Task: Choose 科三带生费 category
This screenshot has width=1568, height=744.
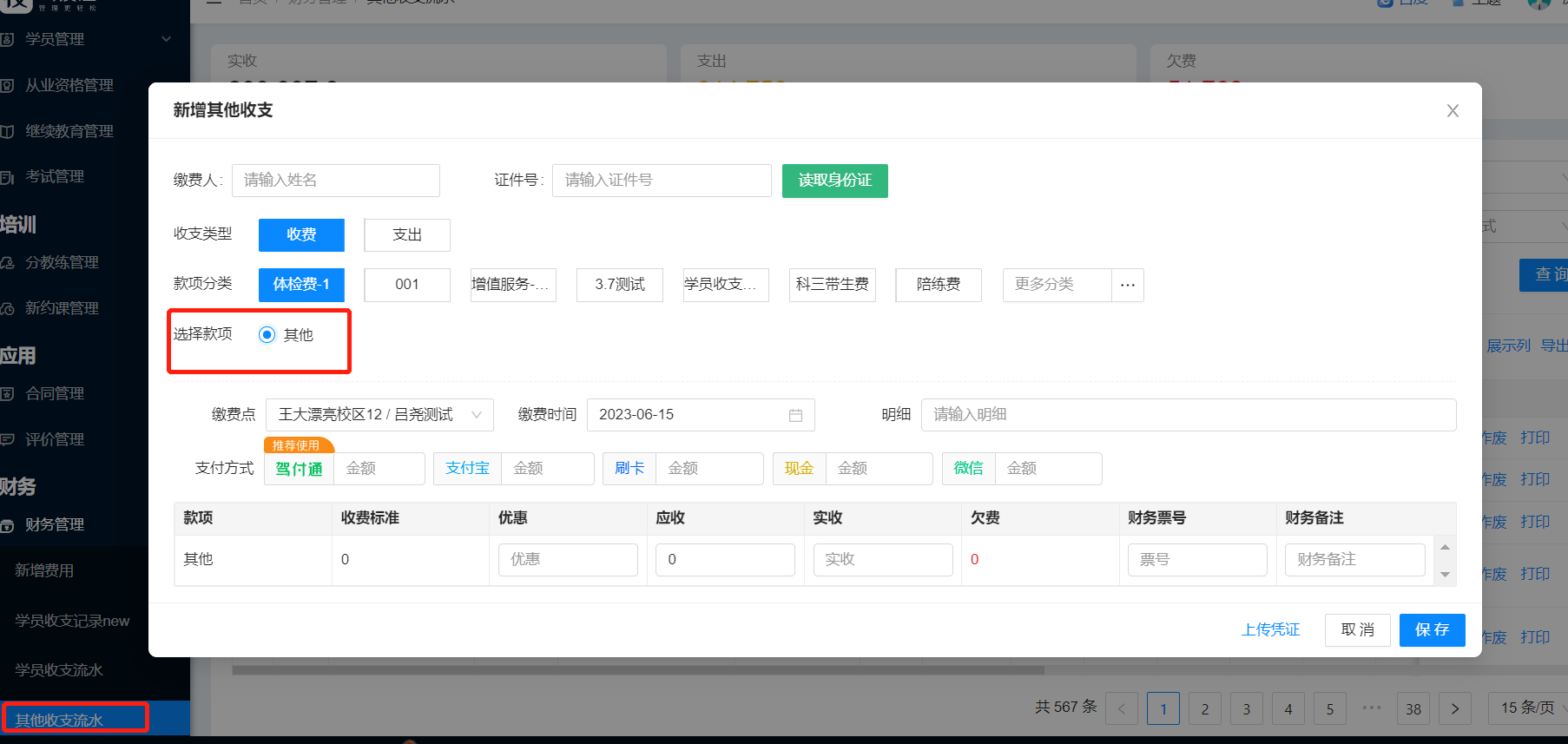Action: coord(833,285)
